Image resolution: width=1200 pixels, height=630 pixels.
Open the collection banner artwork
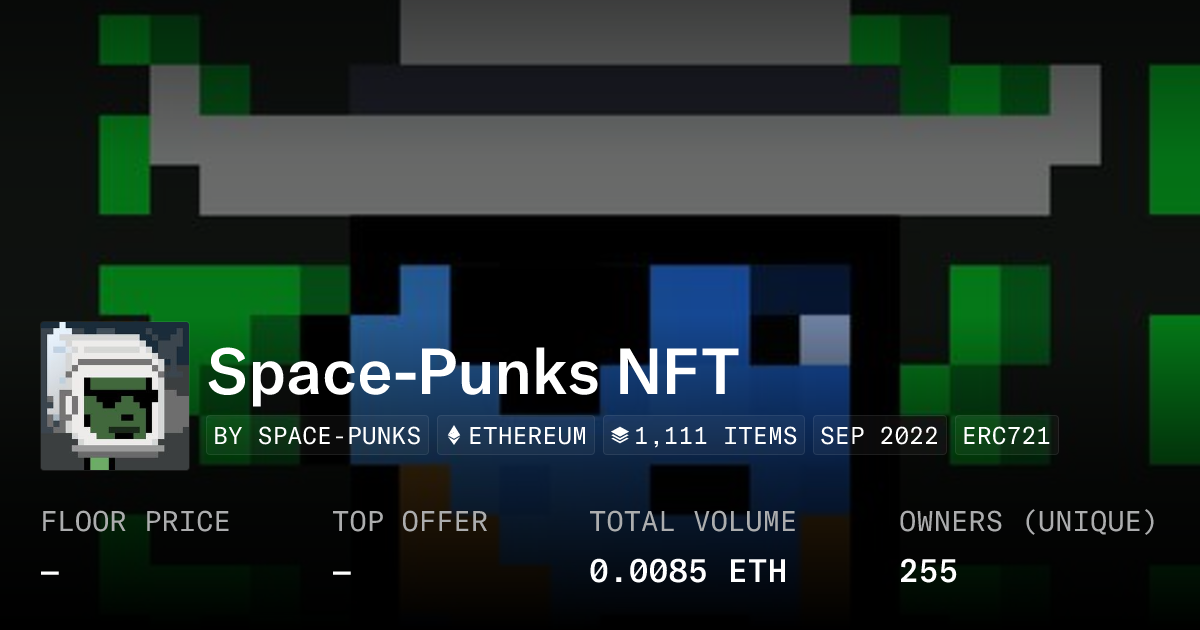pyautogui.click(x=600, y=150)
